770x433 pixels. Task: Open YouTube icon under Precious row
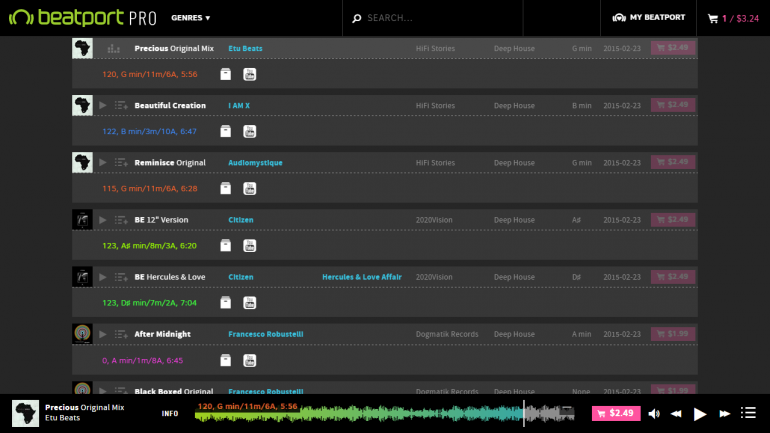click(x=249, y=74)
